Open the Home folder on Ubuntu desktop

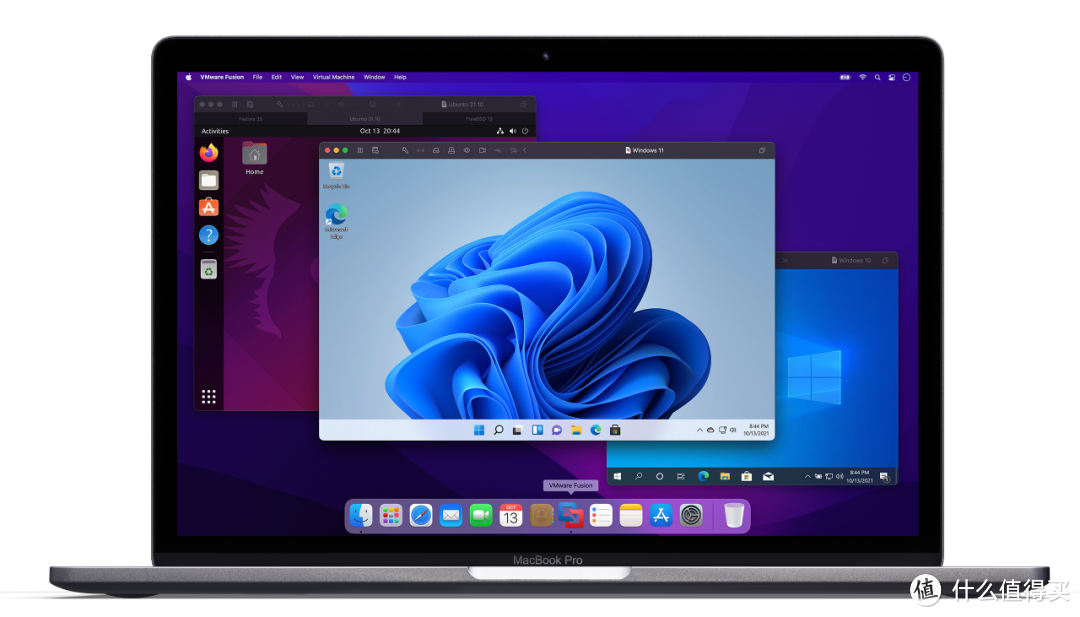(x=254, y=159)
